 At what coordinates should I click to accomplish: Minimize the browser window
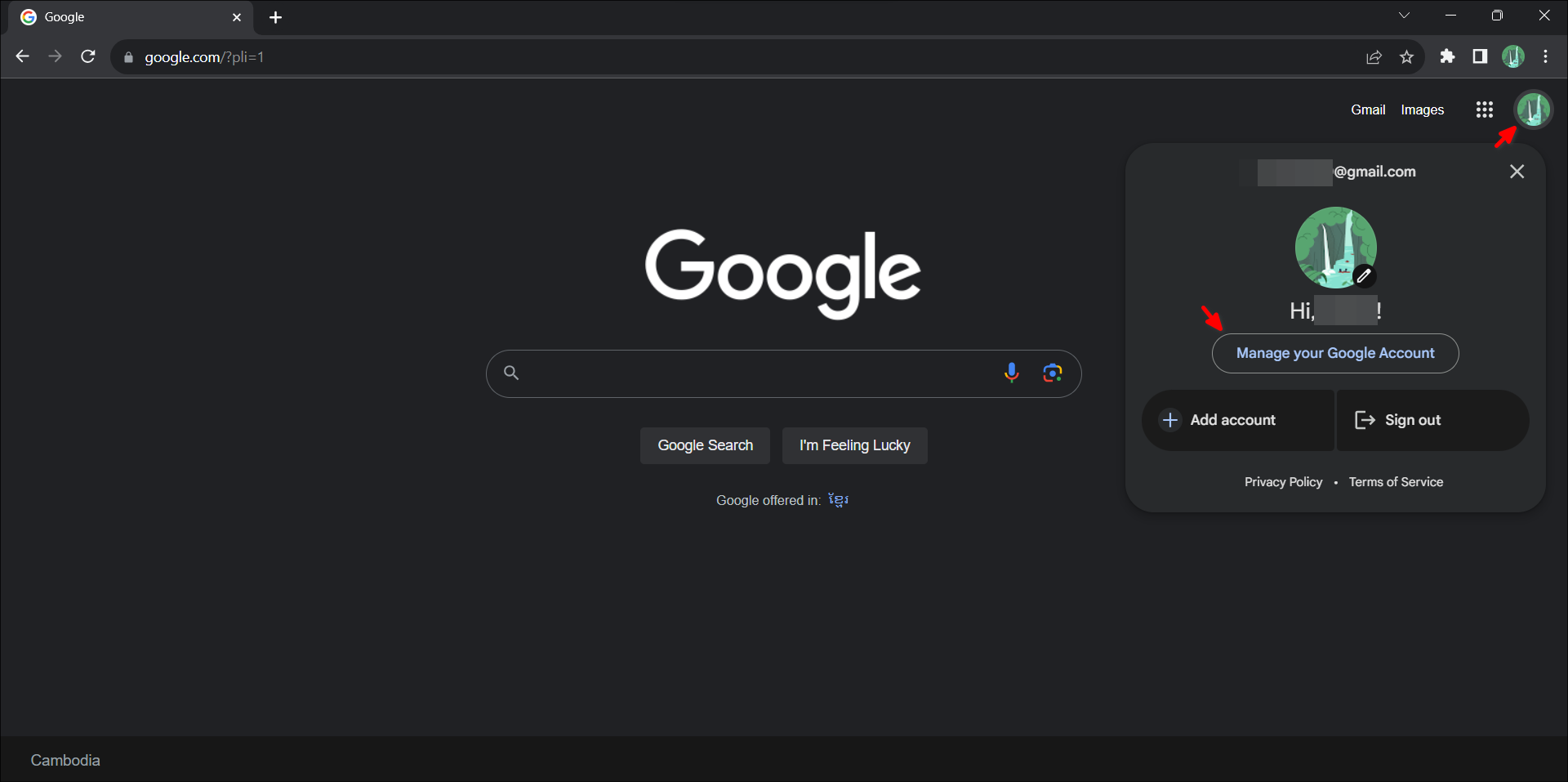coord(1450,16)
